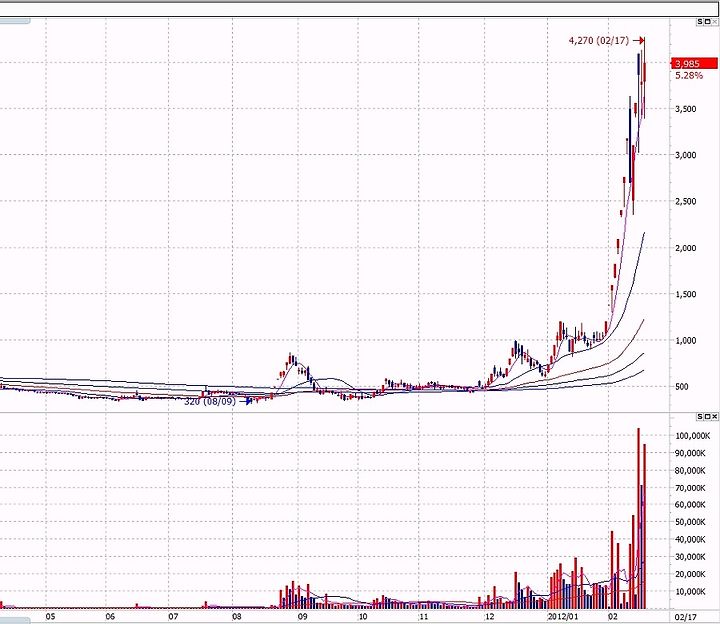720x624 pixels.
Task: Click the 20,000K volume axis label
Action: coord(690,574)
